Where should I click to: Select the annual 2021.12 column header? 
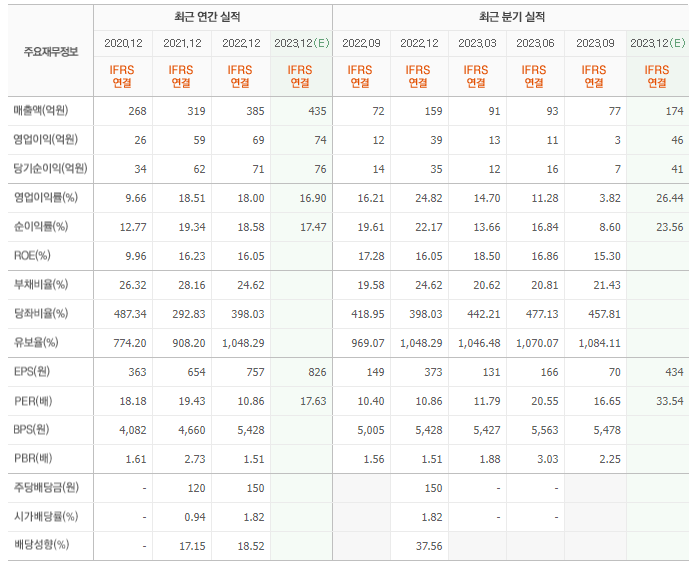tap(182, 43)
